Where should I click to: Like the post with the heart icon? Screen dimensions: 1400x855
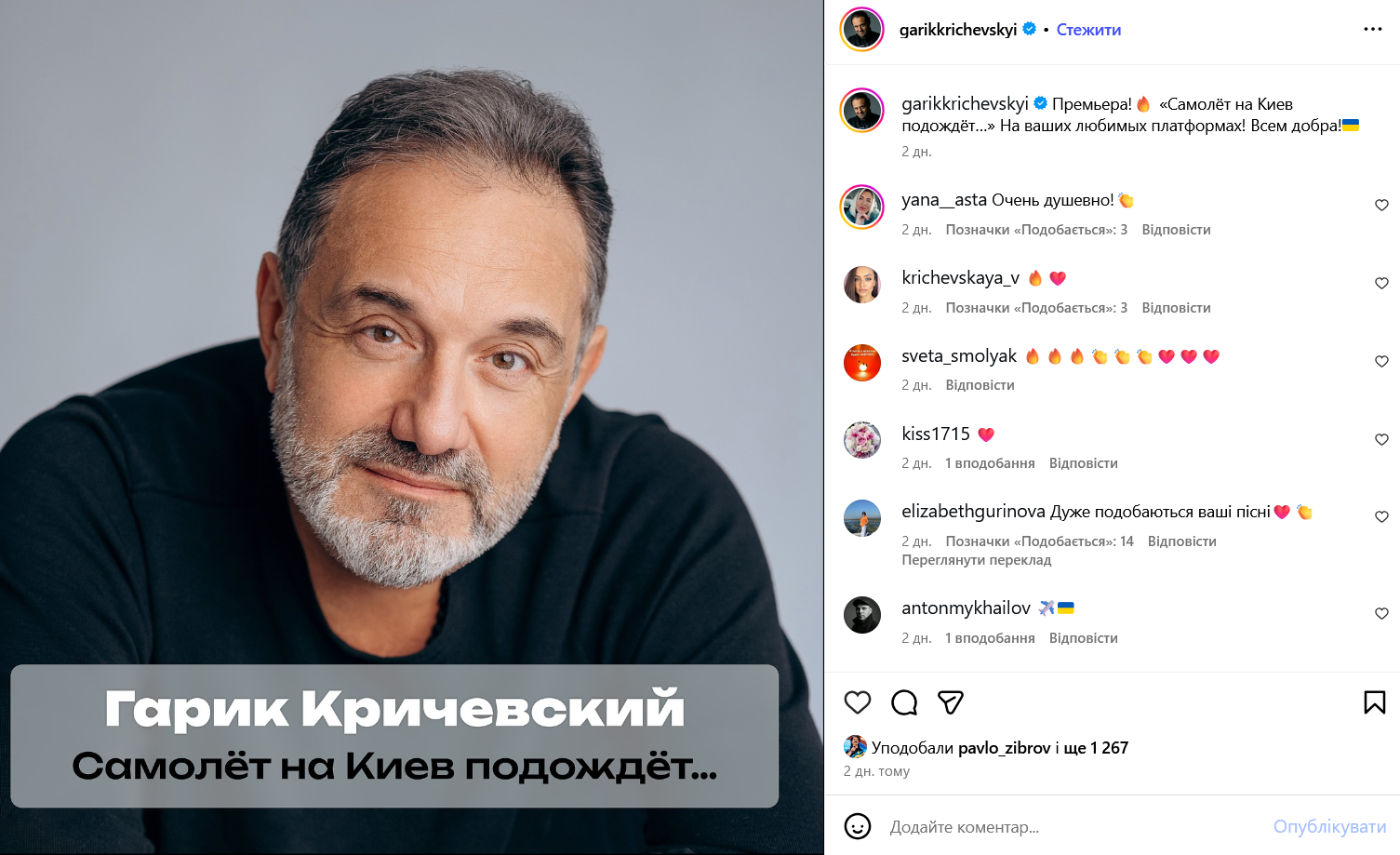coord(857,702)
